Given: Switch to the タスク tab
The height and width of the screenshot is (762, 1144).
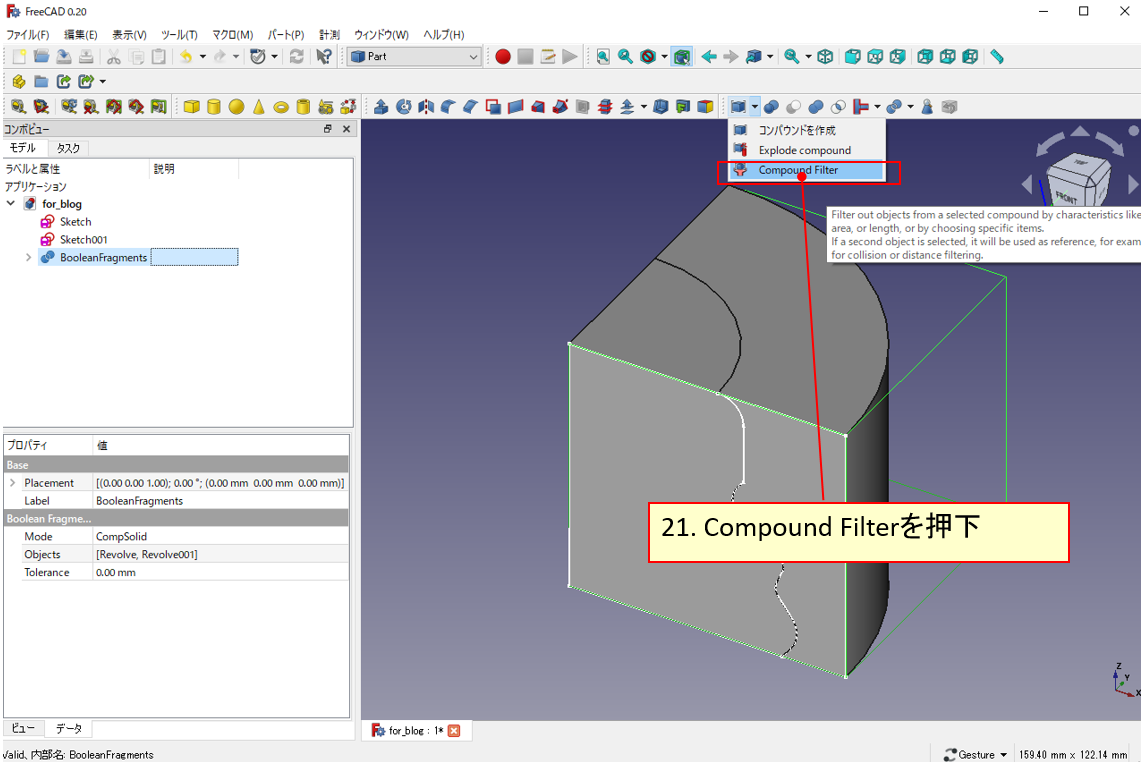Looking at the screenshot, I should coord(68,148).
